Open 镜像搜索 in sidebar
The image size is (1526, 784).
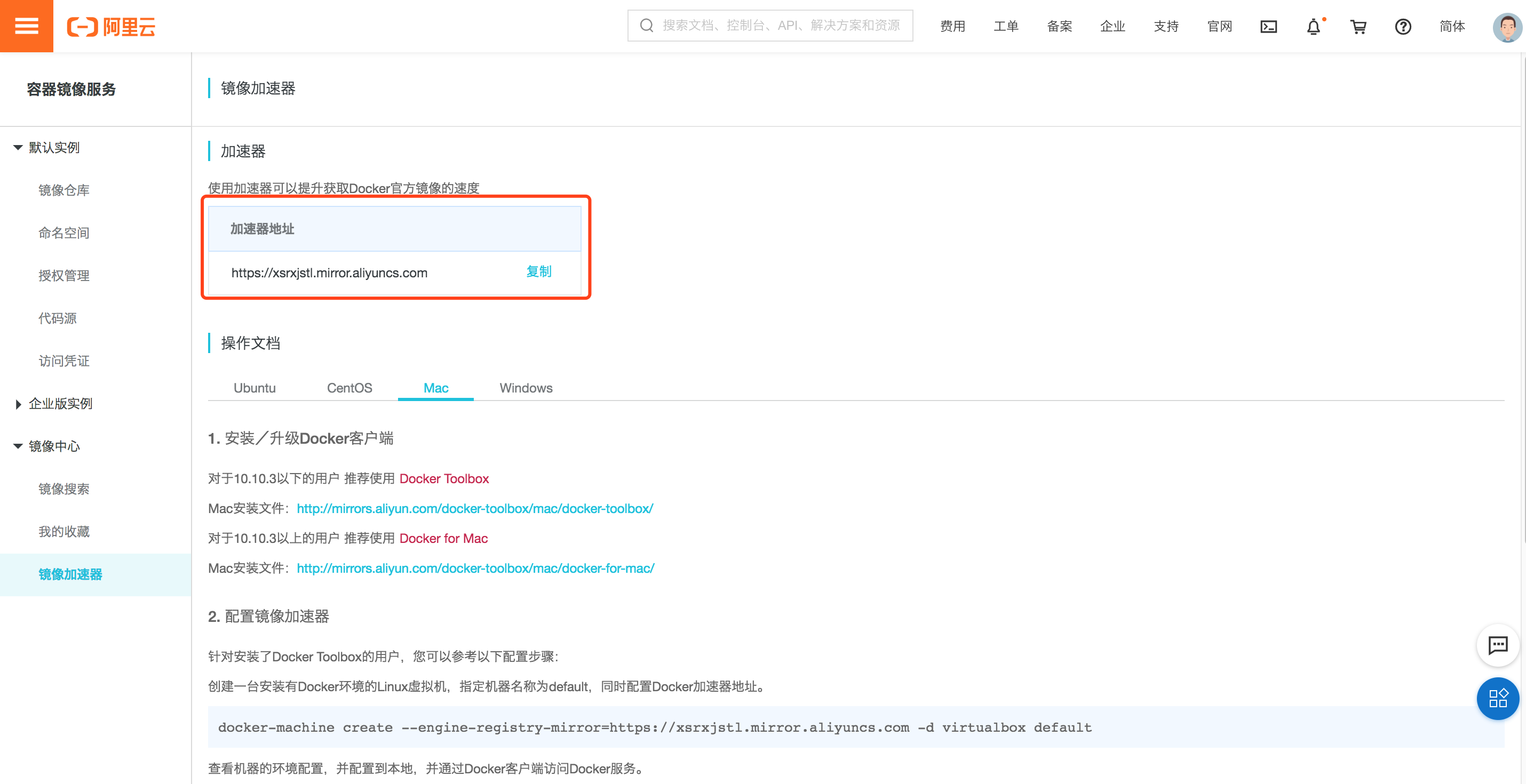pos(64,489)
